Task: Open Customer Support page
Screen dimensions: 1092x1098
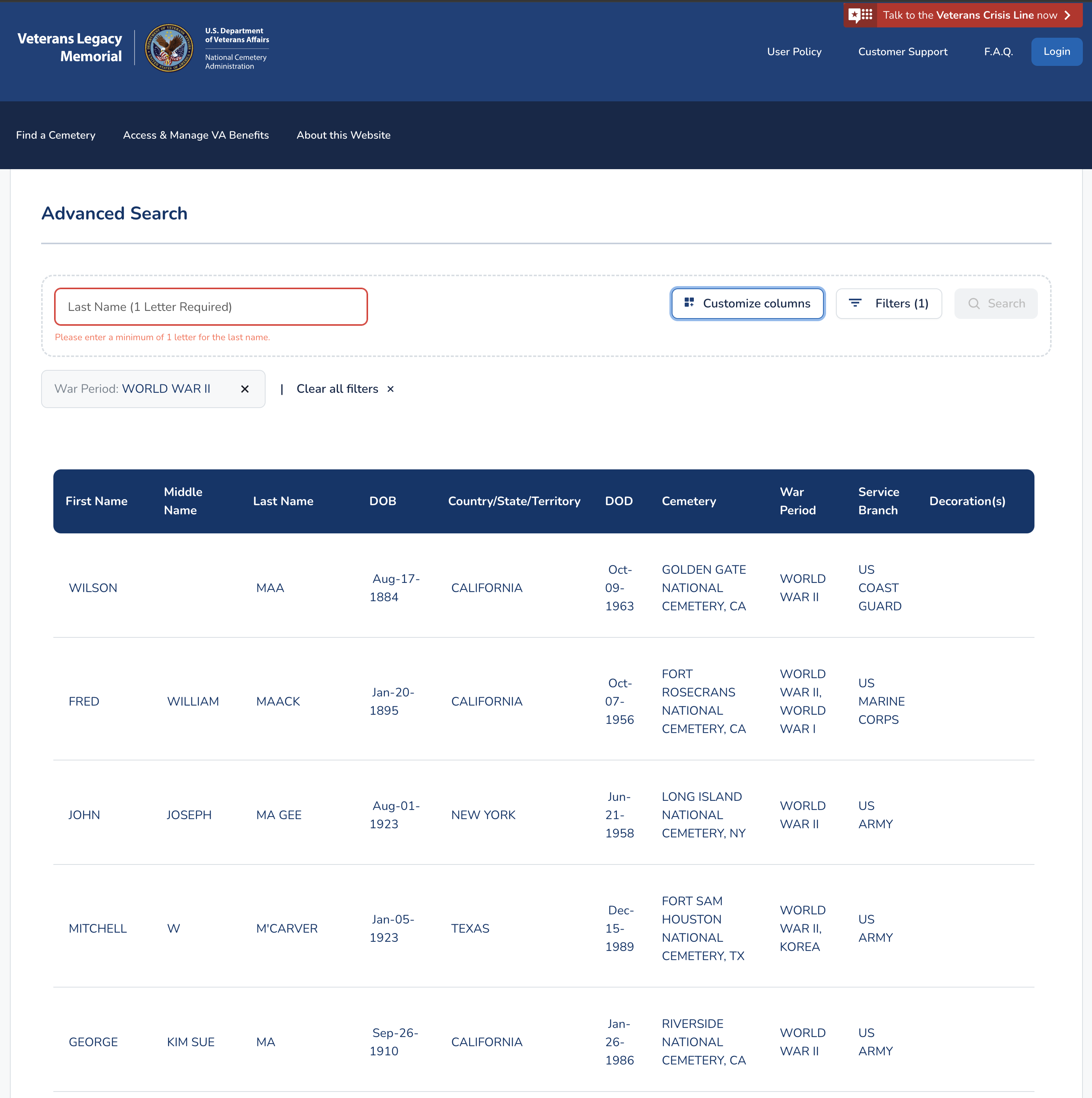Action: click(902, 52)
